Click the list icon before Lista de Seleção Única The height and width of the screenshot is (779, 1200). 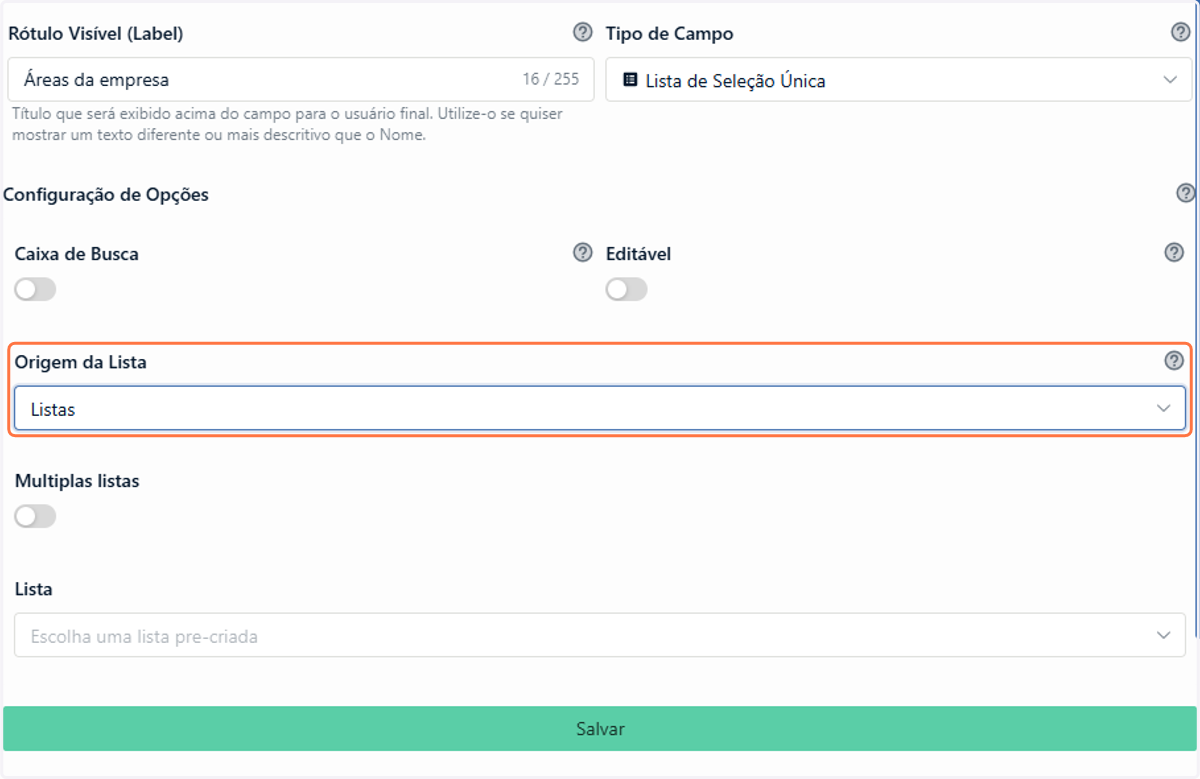(x=630, y=80)
